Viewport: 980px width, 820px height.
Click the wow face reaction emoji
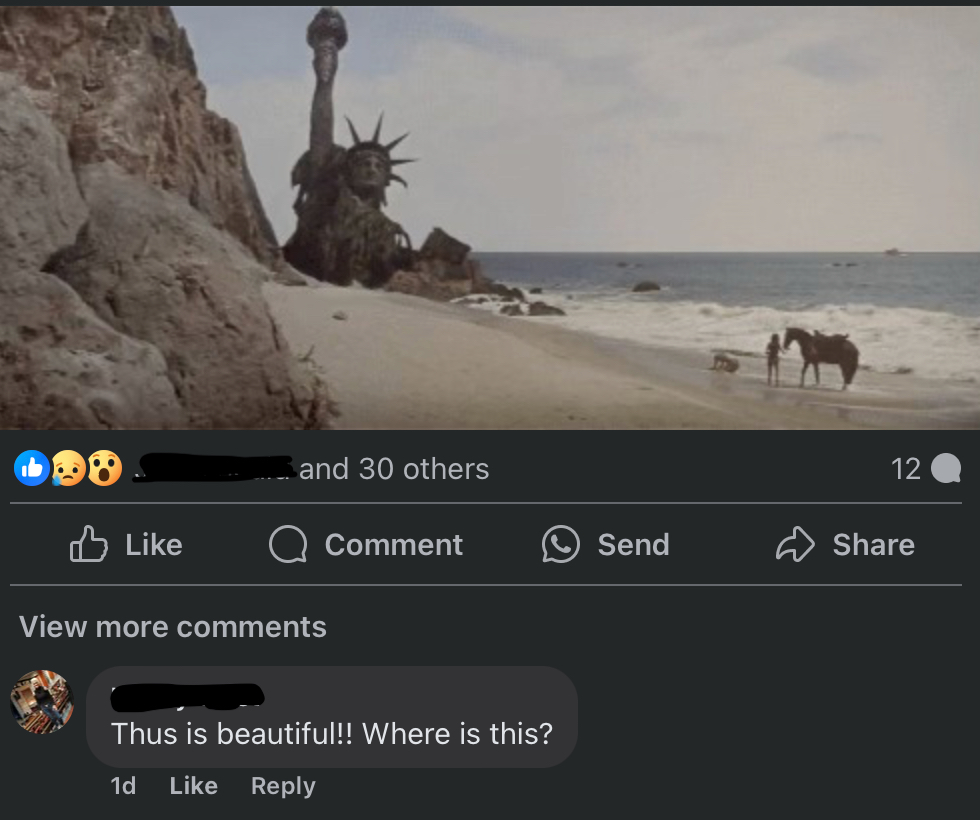(x=104, y=468)
